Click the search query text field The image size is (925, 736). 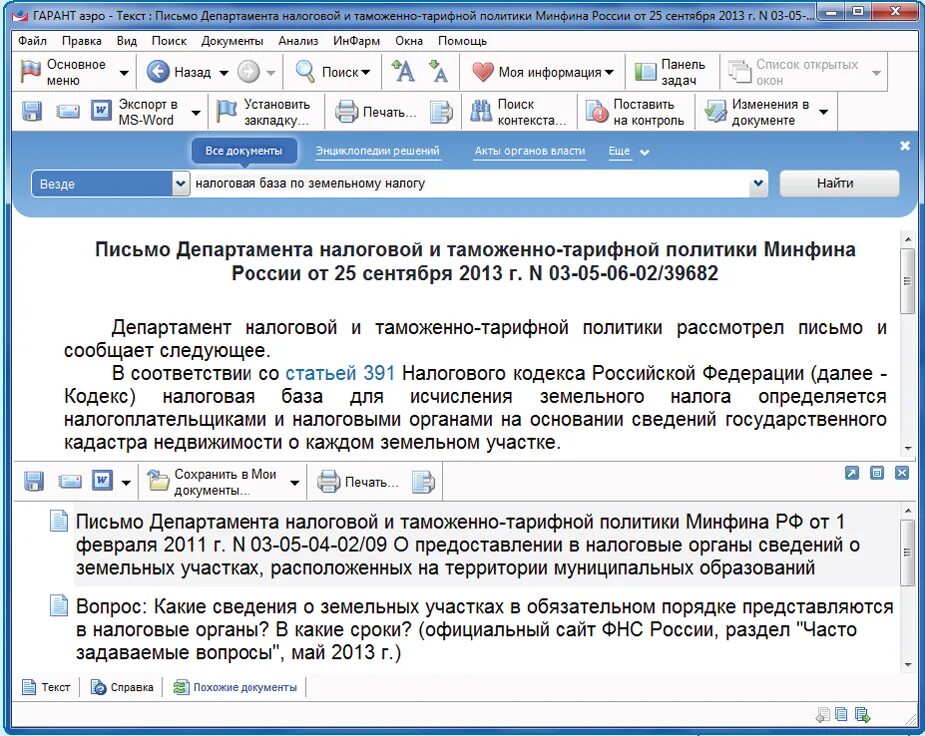point(470,183)
